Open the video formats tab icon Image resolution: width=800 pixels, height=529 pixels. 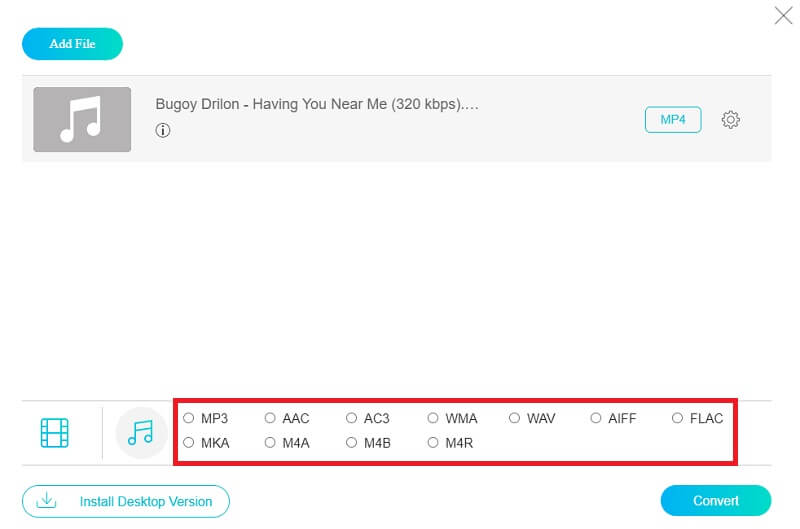click(55, 432)
